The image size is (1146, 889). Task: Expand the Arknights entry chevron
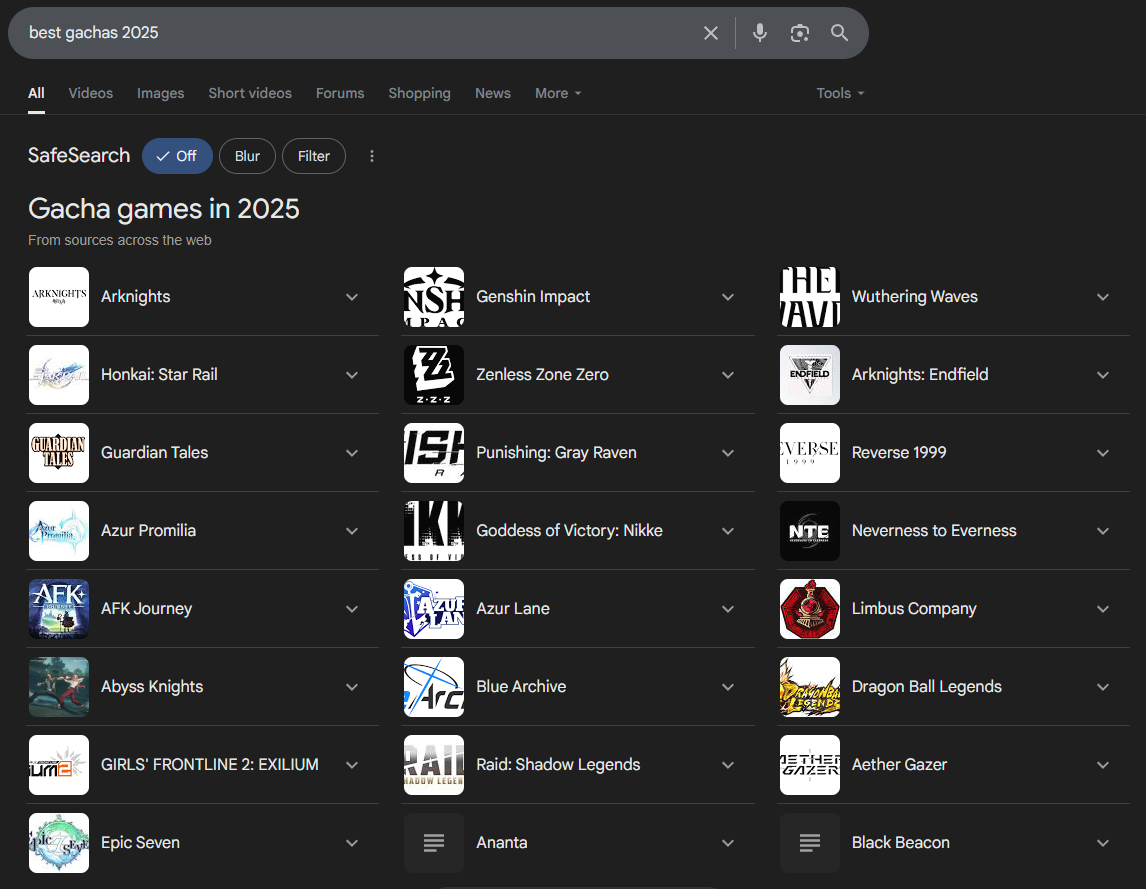click(x=352, y=297)
